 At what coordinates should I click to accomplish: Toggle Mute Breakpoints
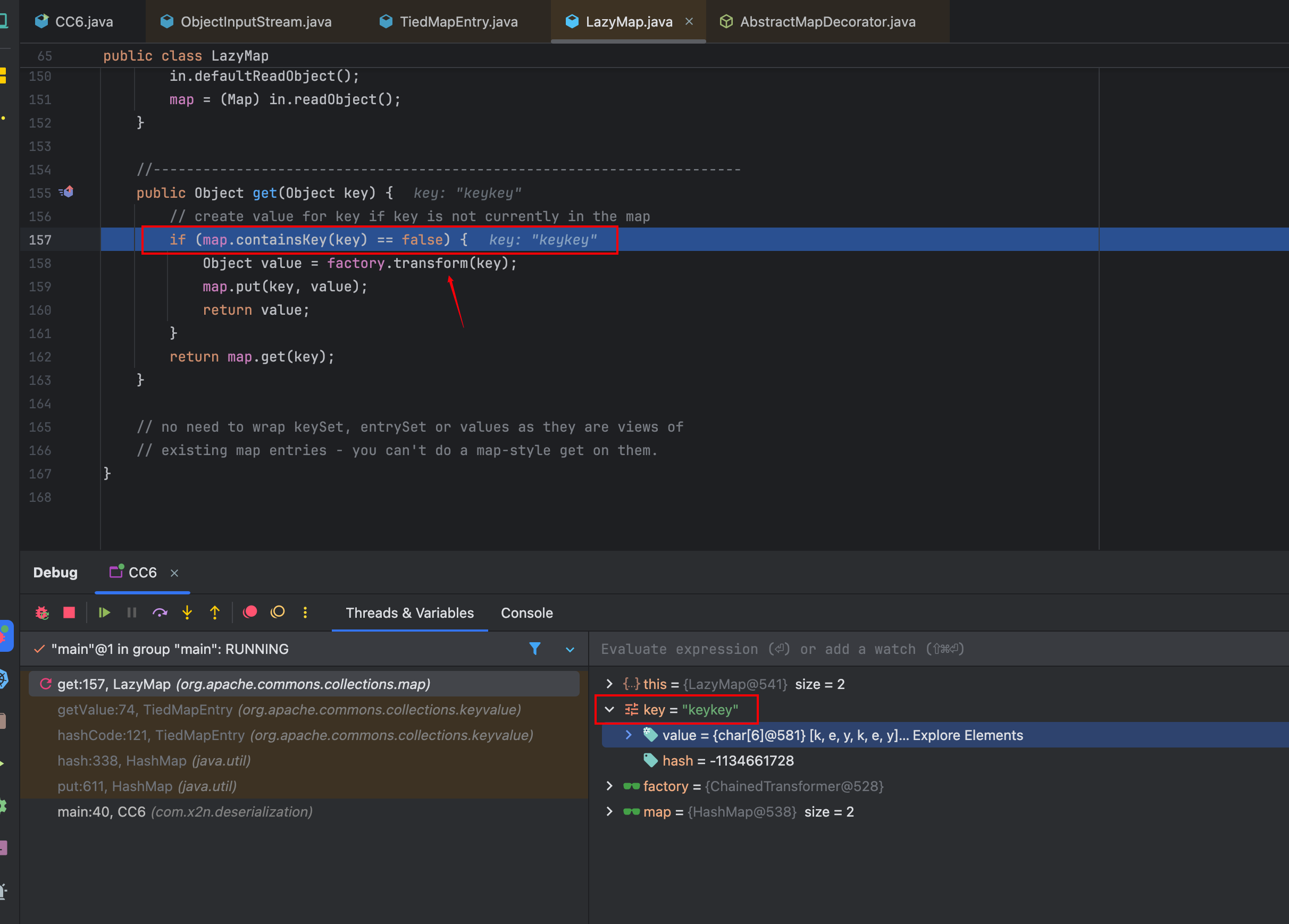click(x=278, y=612)
